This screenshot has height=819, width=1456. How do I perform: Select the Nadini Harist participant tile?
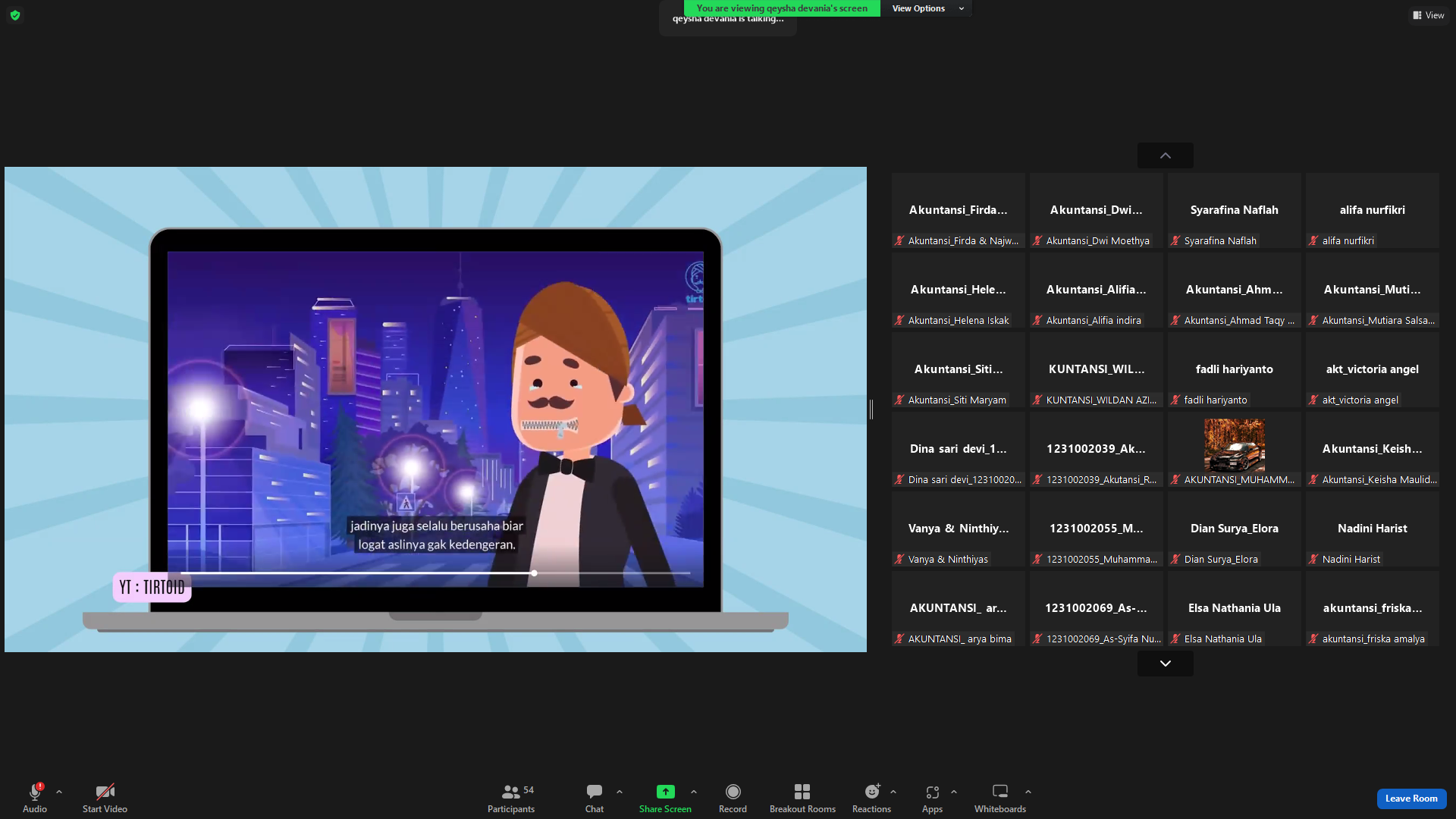(x=1373, y=529)
